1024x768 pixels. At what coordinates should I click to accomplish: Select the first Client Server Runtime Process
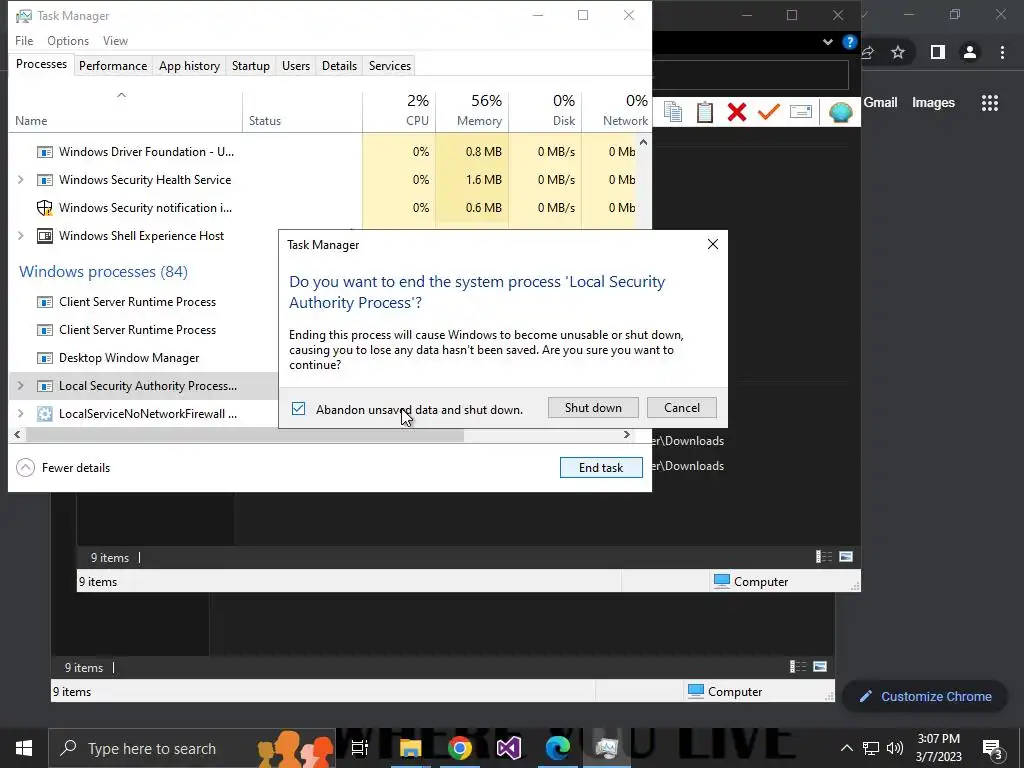point(137,302)
